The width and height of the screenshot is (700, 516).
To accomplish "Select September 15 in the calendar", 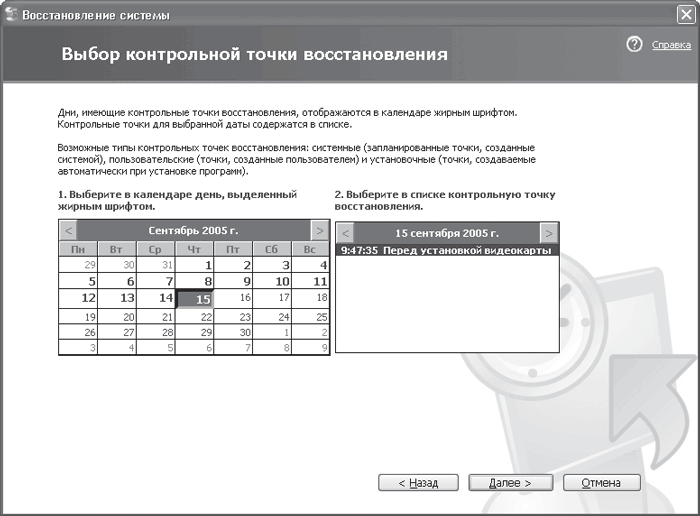I will point(195,299).
